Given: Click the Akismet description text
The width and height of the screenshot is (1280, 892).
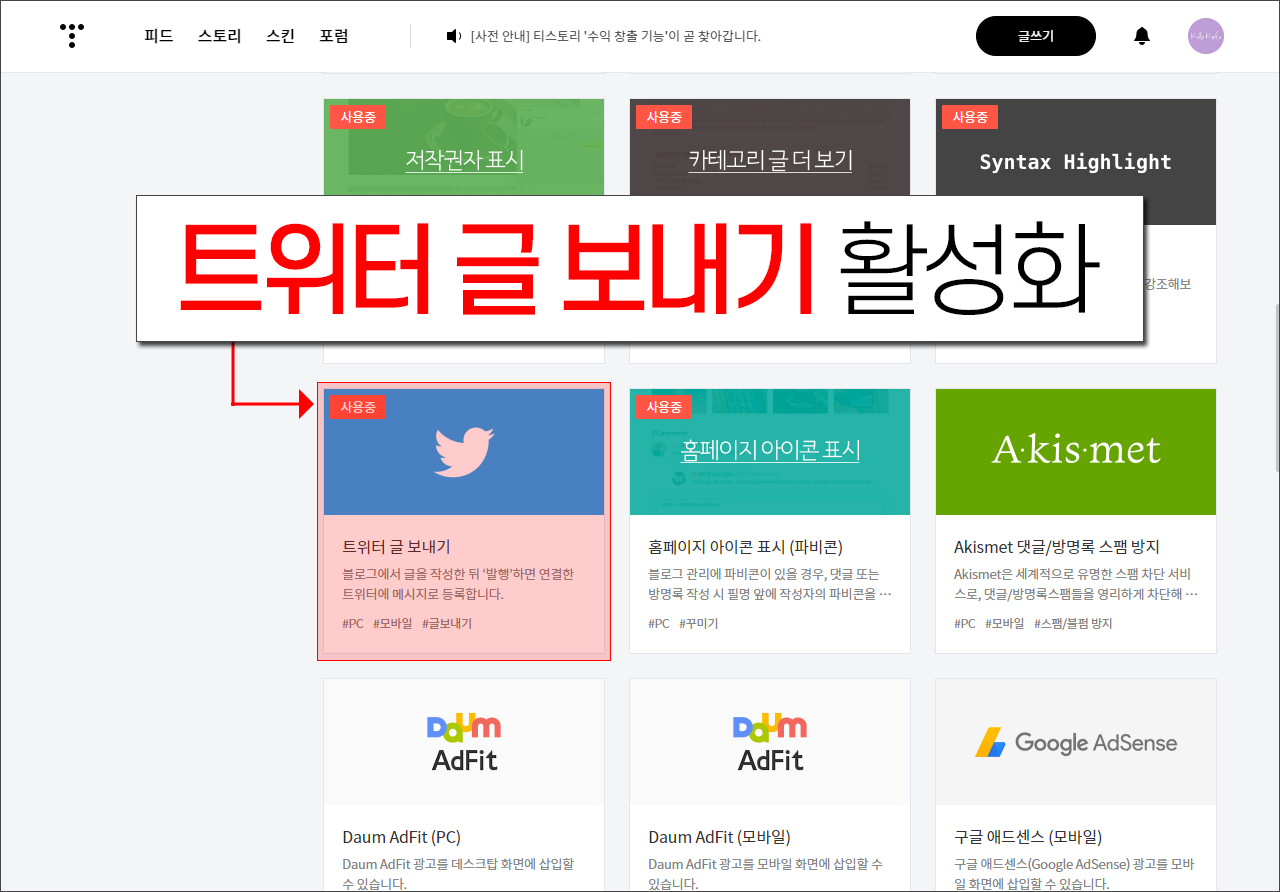Looking at the screenshot, I should (x=1076, y=584).
